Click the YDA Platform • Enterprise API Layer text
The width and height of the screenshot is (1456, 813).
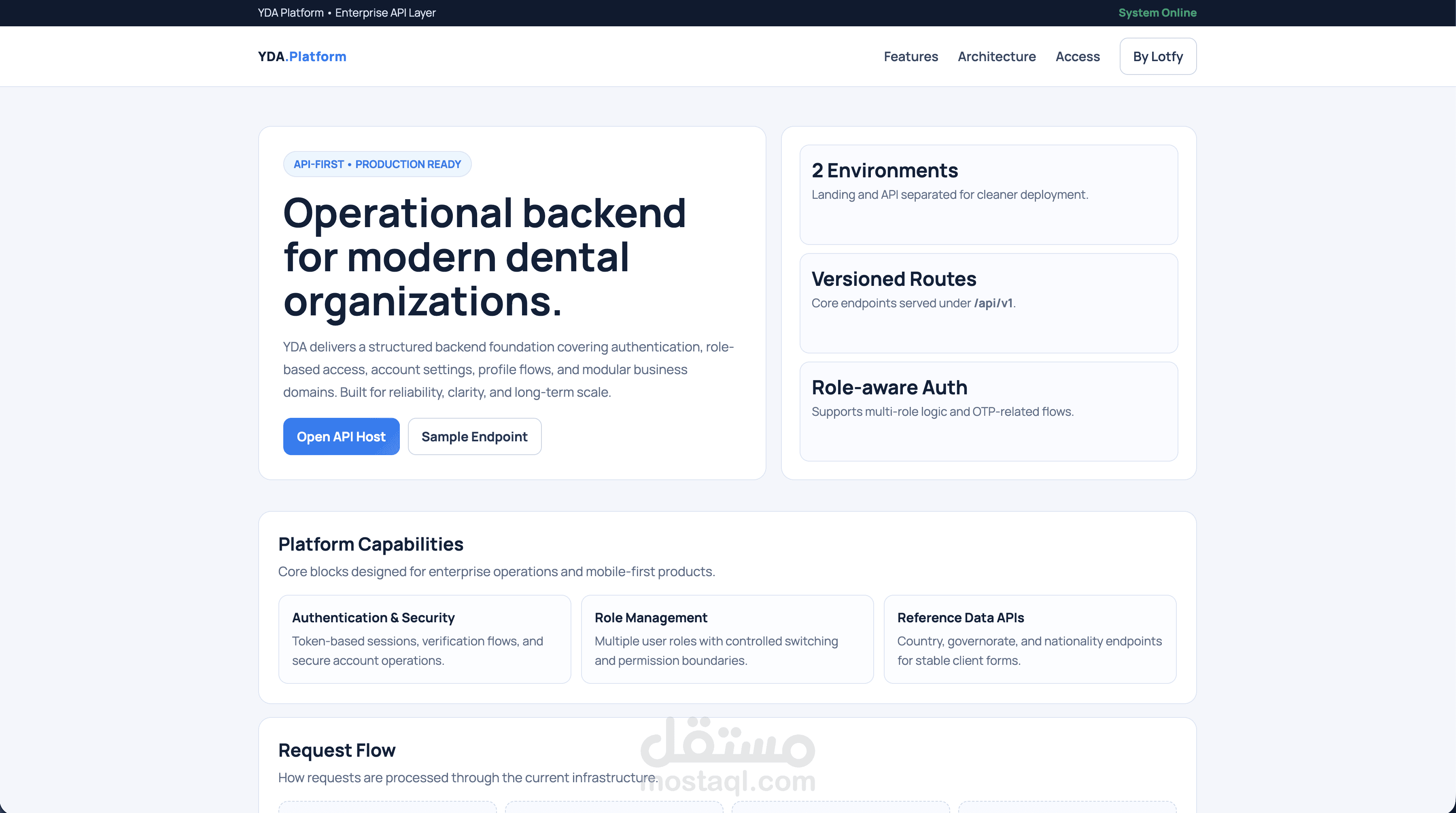pyautogui.click(x=346, y=13)
